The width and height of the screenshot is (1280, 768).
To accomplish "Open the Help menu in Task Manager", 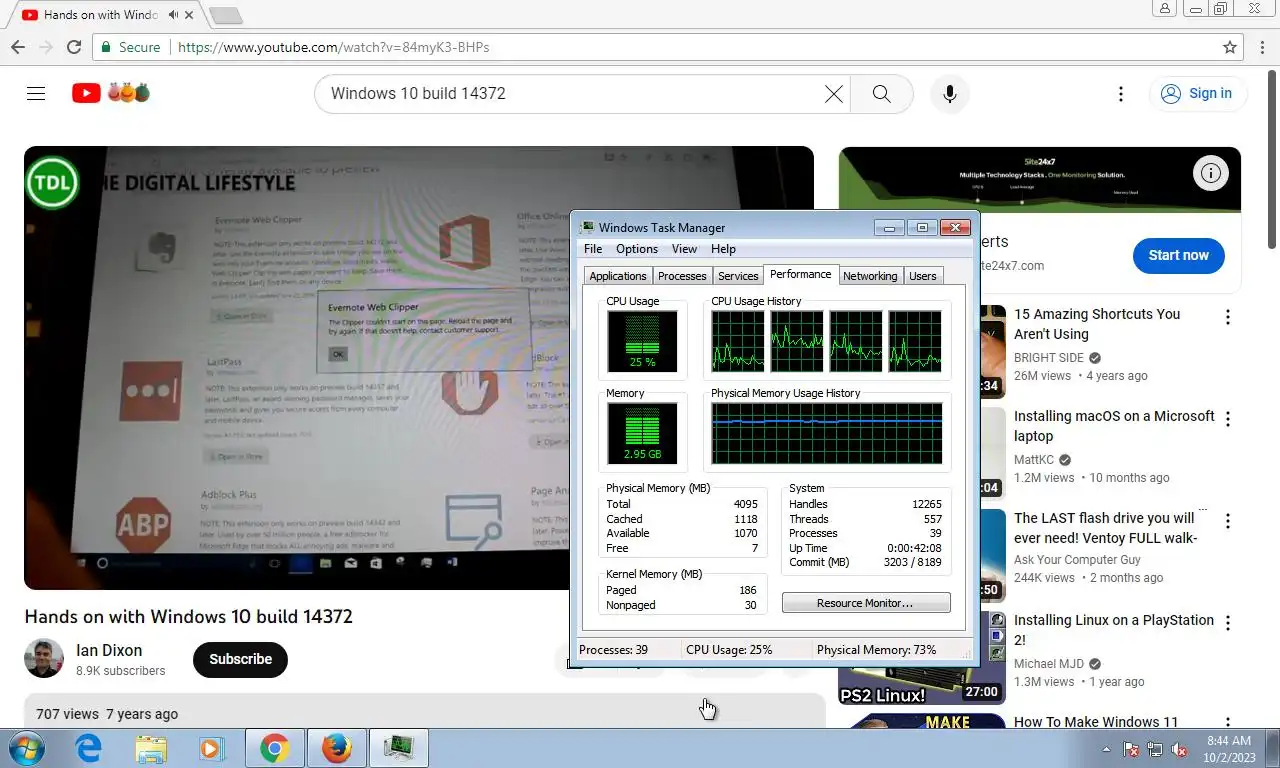I will (x=723, y=249).
